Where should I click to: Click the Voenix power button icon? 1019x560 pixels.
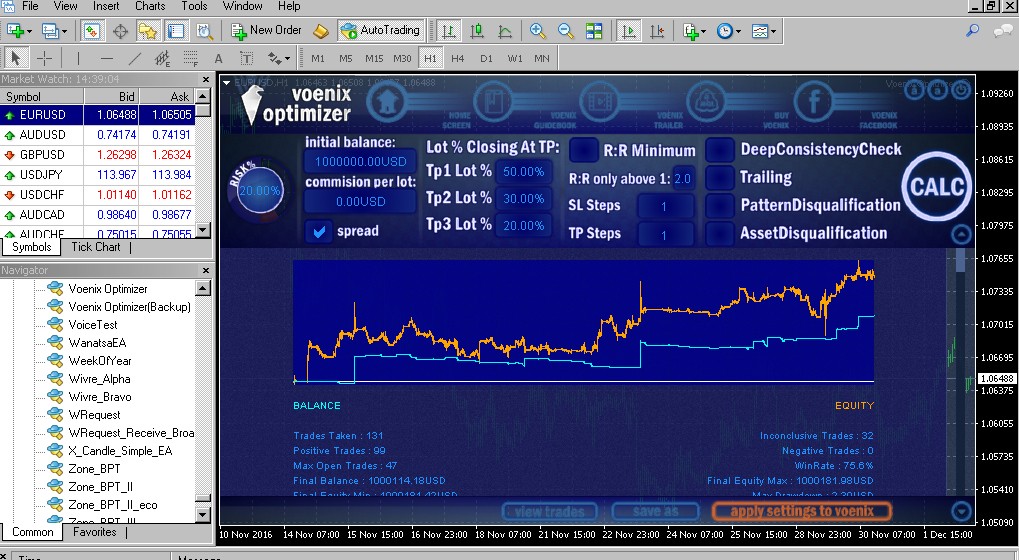pyautogui.click(x=962, y=90)
